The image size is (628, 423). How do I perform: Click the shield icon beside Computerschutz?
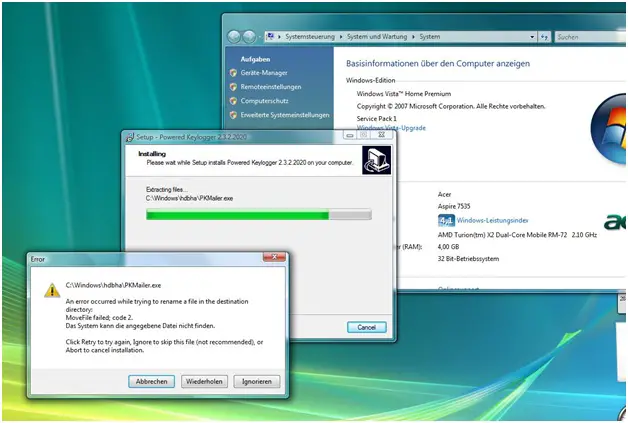pos(233,100)
